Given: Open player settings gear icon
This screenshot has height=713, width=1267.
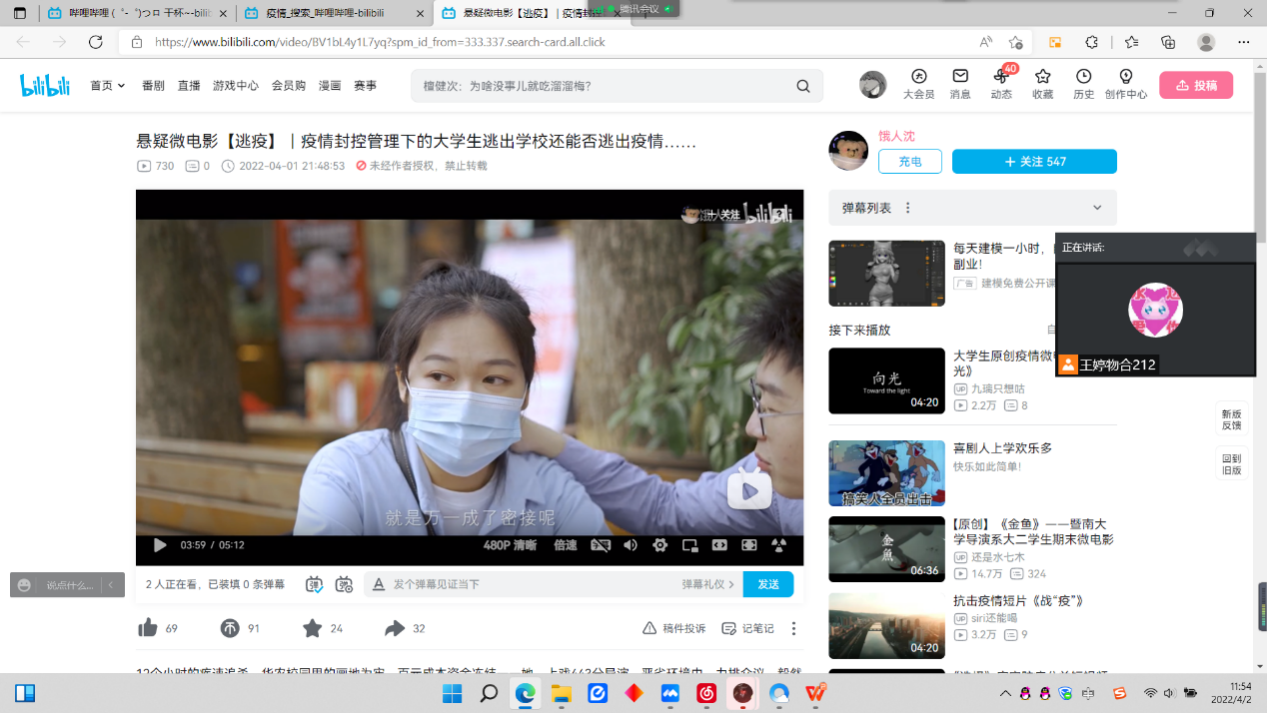Looking at the screenshot, I should pos(660,545).
